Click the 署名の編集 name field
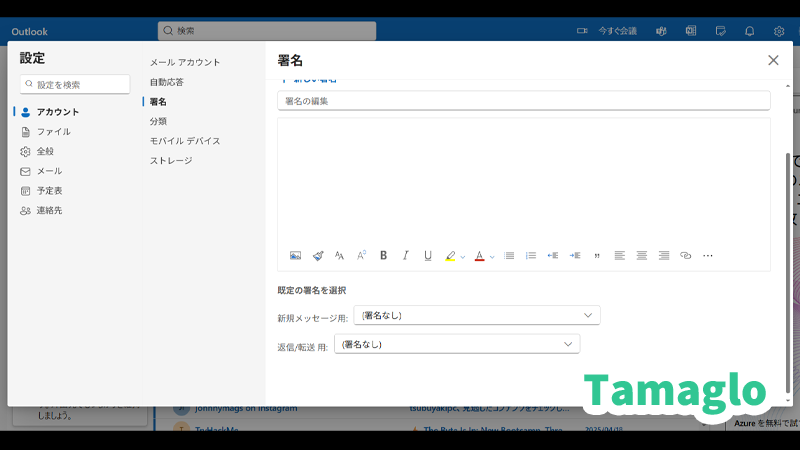Viewport: 800px width, 450px height. click(x=523, y=101)
